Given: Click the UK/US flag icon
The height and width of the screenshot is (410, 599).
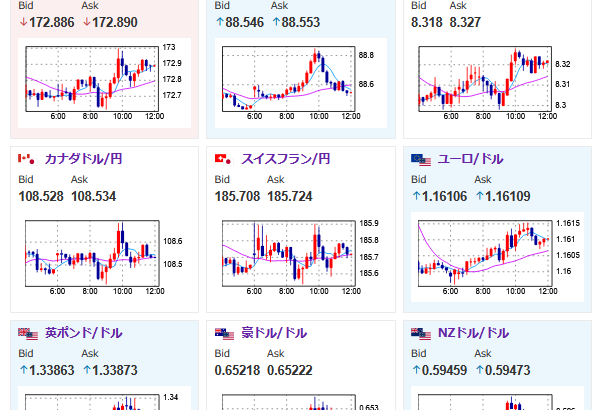Looking at the screenshot, I should [28, 334].
